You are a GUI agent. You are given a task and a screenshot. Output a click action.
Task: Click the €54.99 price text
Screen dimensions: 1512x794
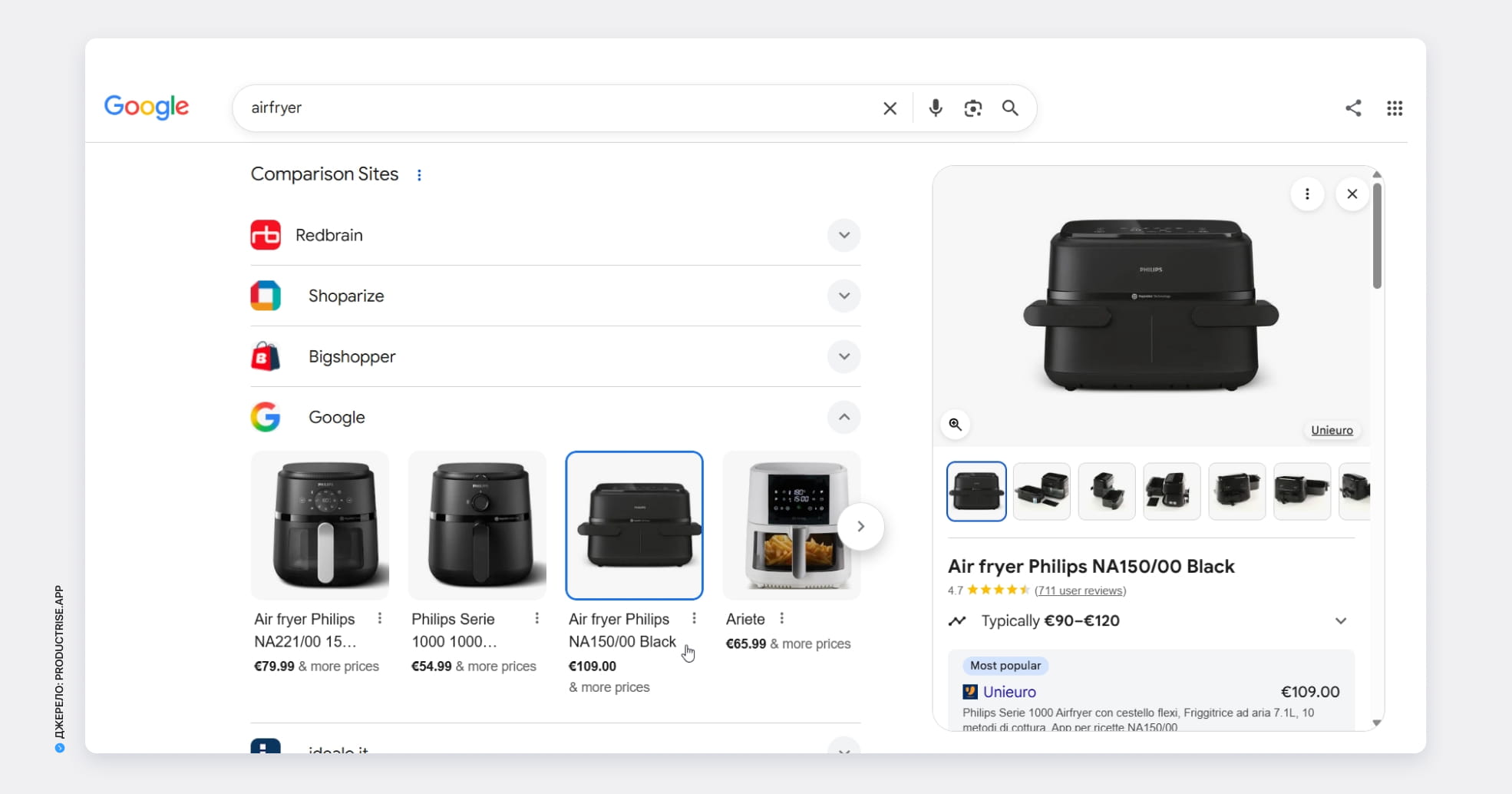point(431,667)
